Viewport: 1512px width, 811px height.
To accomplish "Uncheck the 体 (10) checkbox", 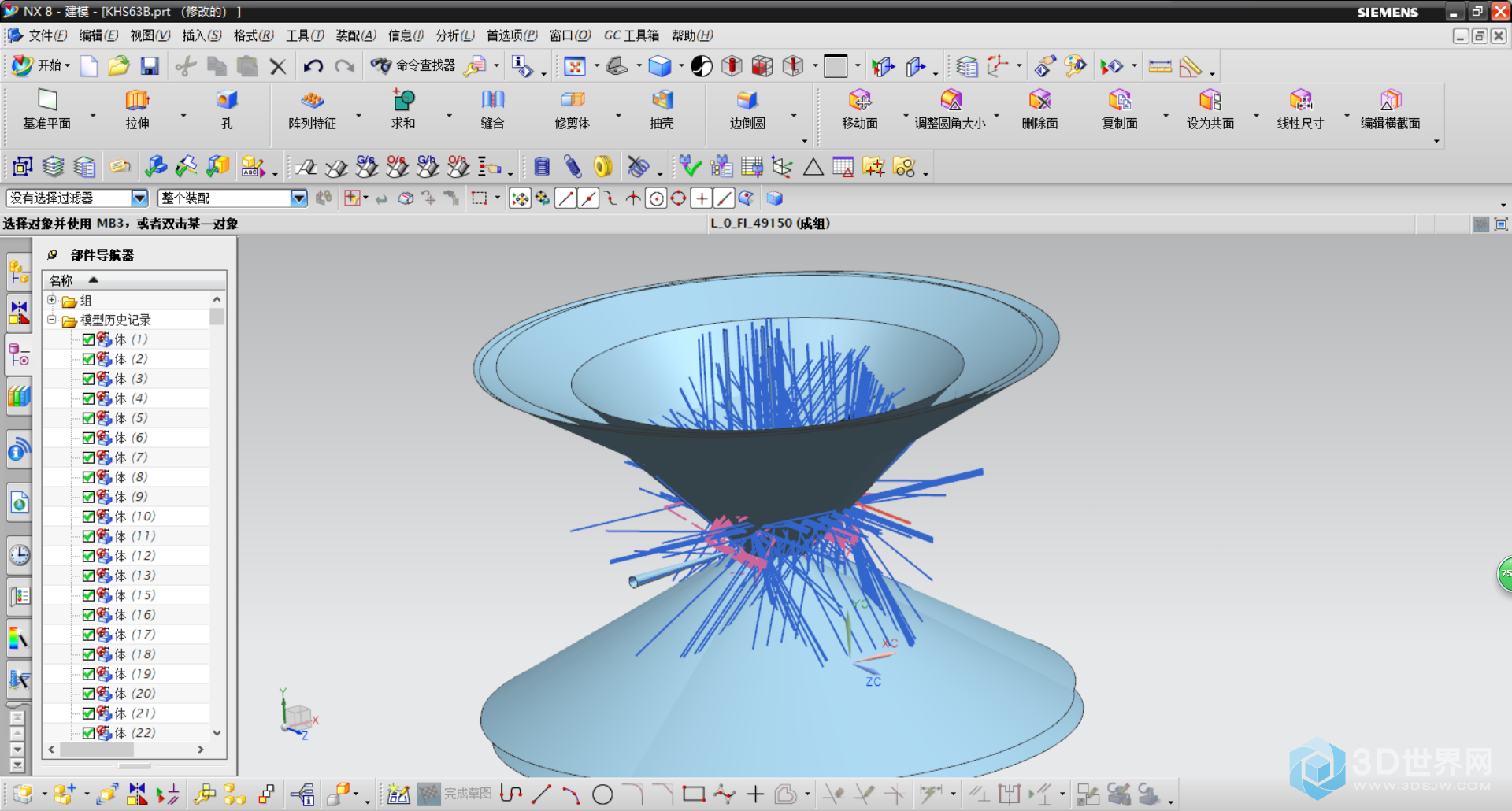I will (x=88, y=517).
